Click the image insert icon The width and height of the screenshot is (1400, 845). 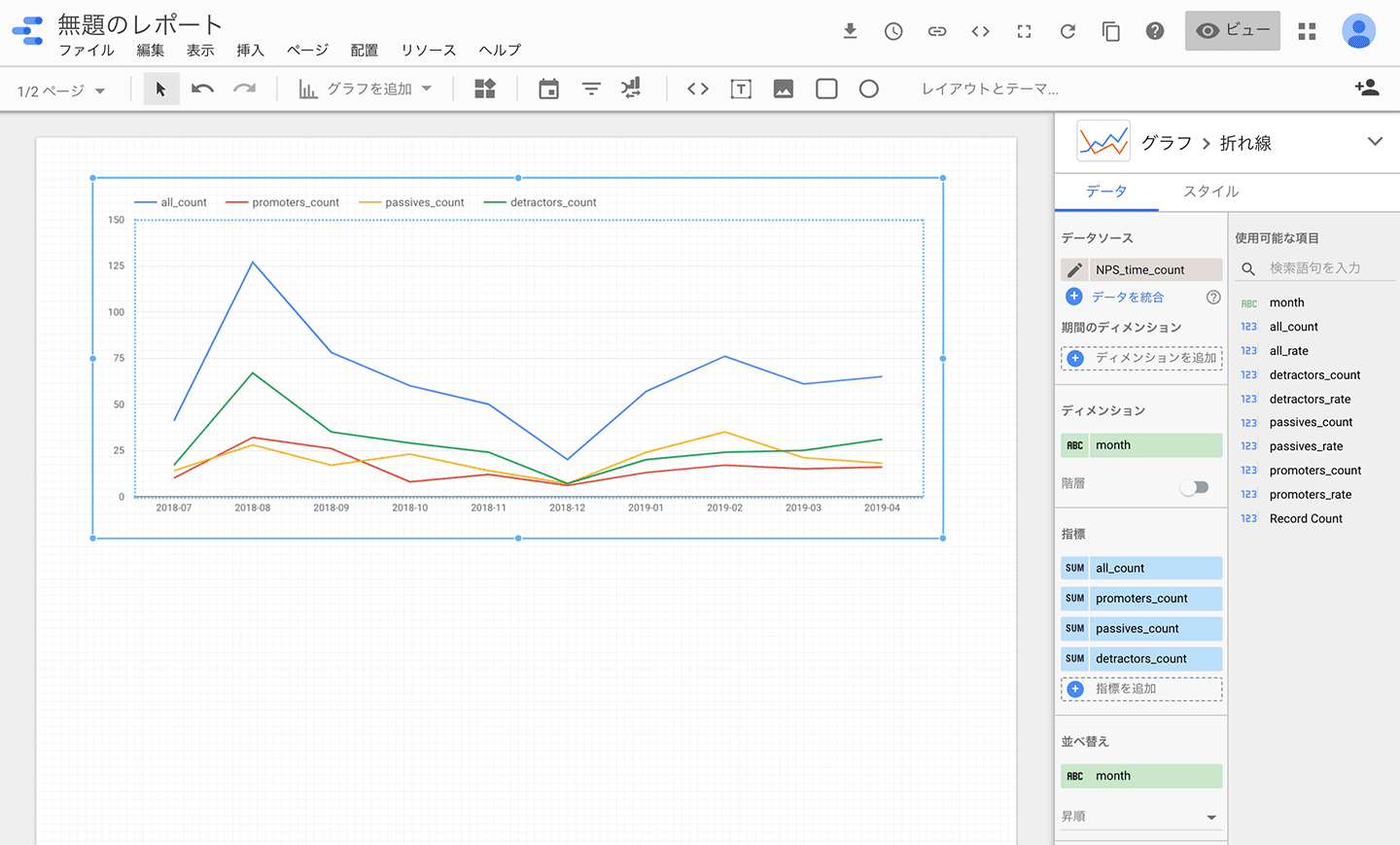tap(783, 89)
